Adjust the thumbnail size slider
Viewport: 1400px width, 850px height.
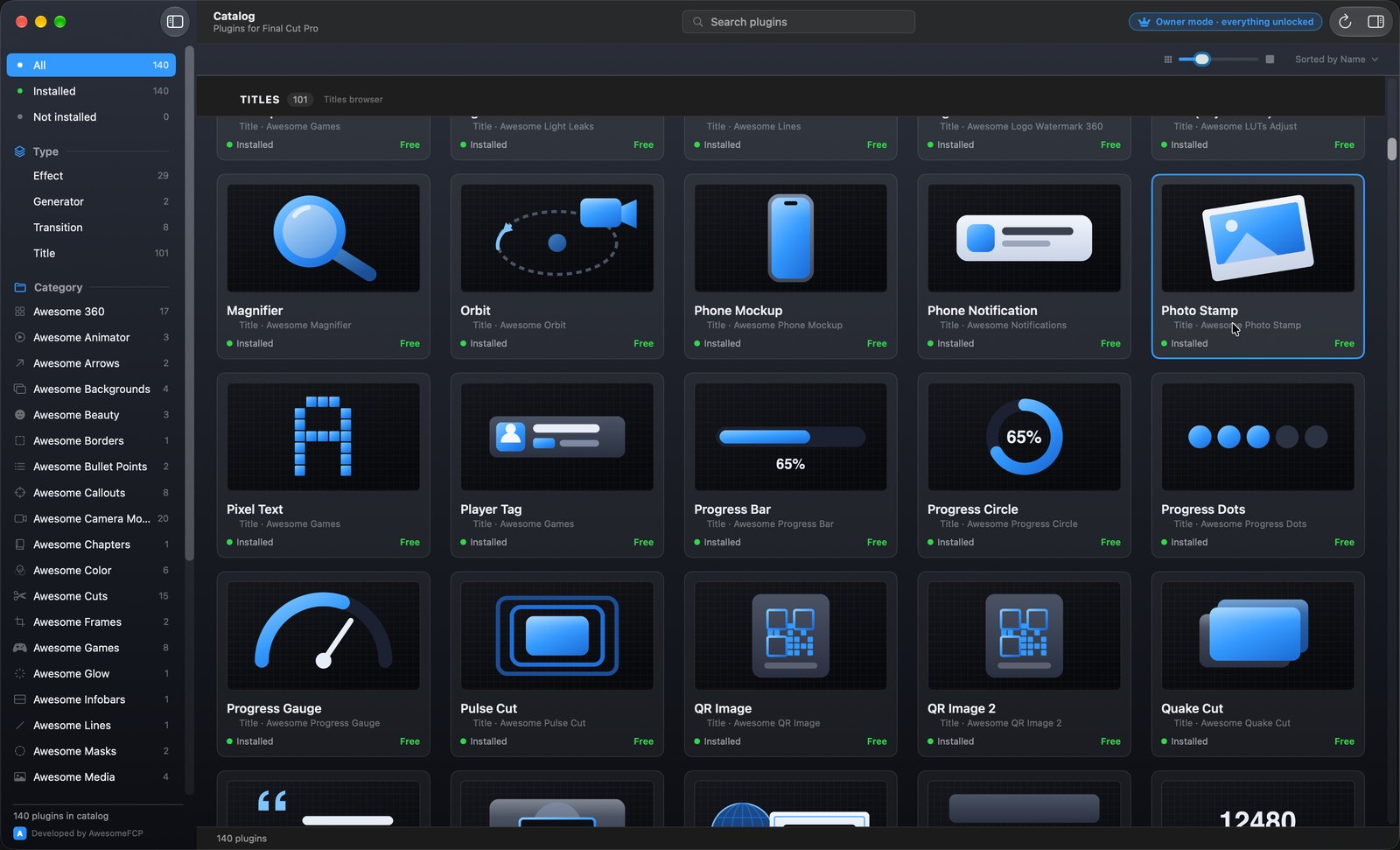click(x=1218, y=60)
